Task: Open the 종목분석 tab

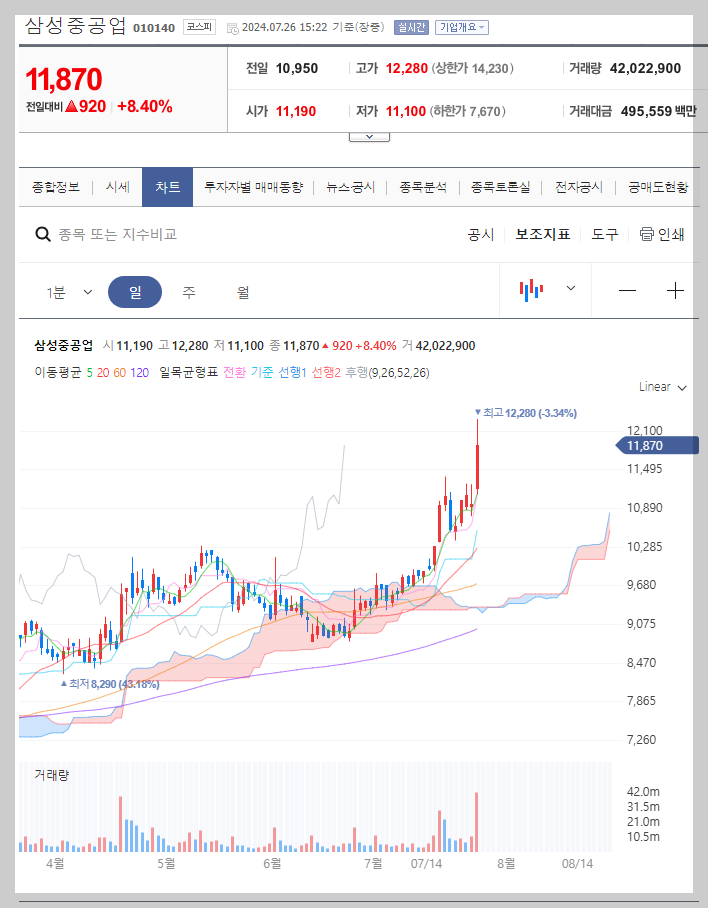Action: click(x=423, y=187)
